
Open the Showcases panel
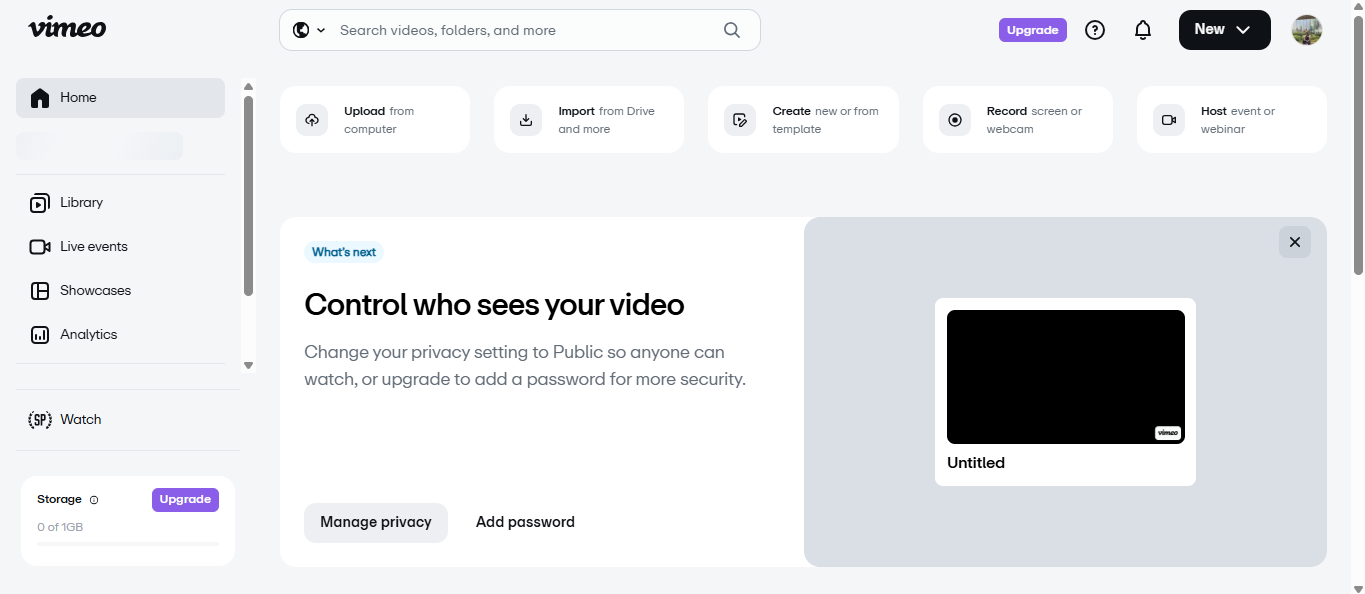click(x=97, y=290)
